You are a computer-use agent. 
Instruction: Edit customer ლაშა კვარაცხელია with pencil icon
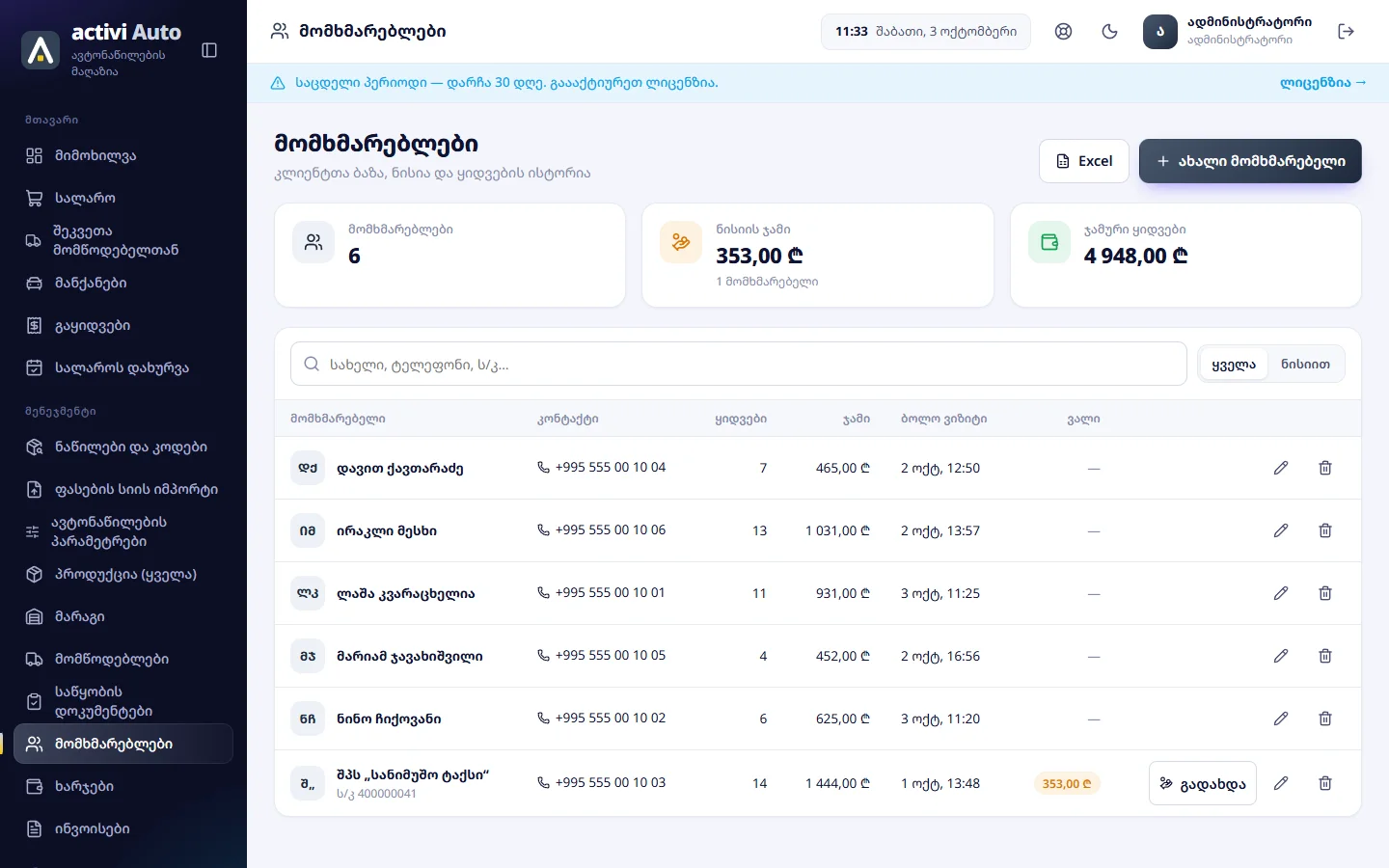click(x=1281, y=593)
